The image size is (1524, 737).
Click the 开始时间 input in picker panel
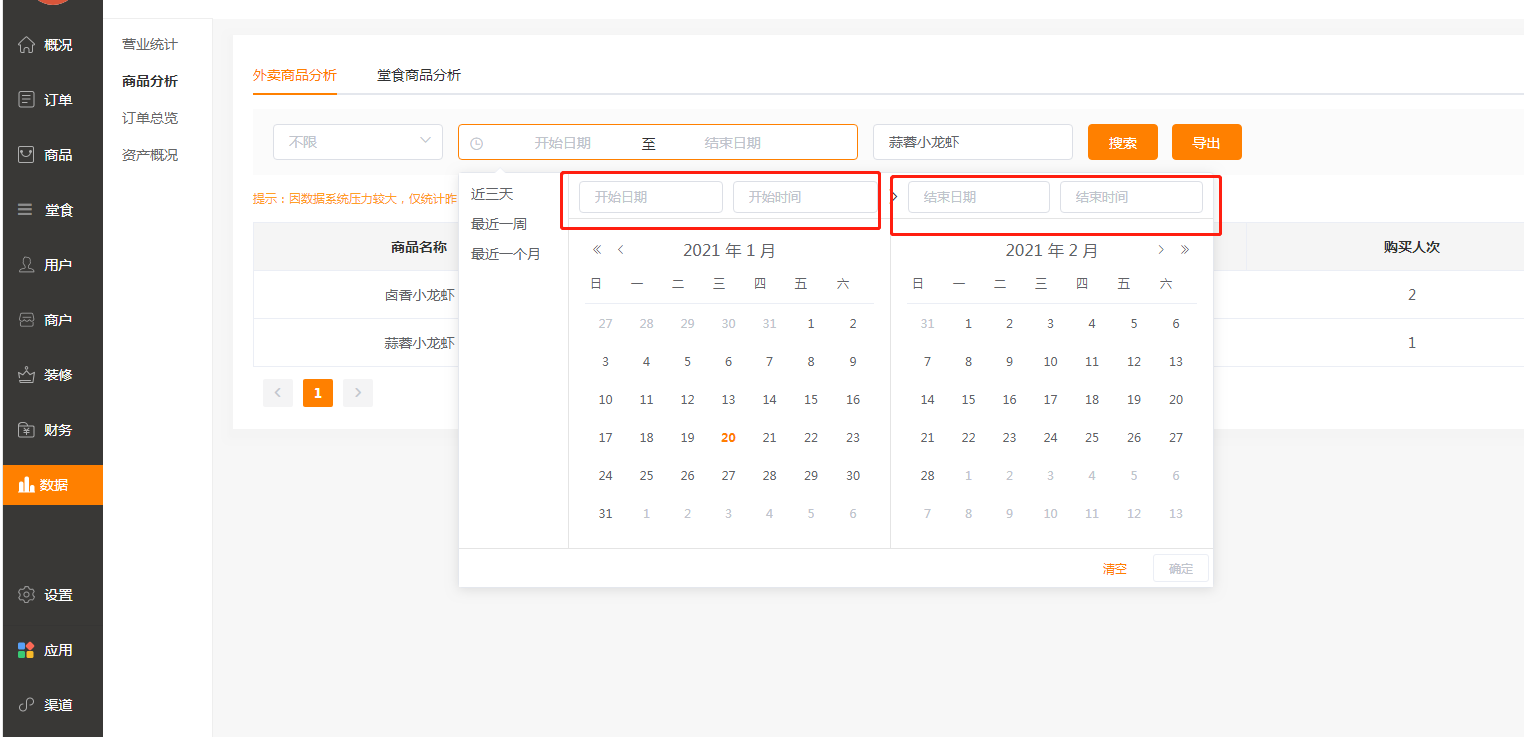(805, 197)
